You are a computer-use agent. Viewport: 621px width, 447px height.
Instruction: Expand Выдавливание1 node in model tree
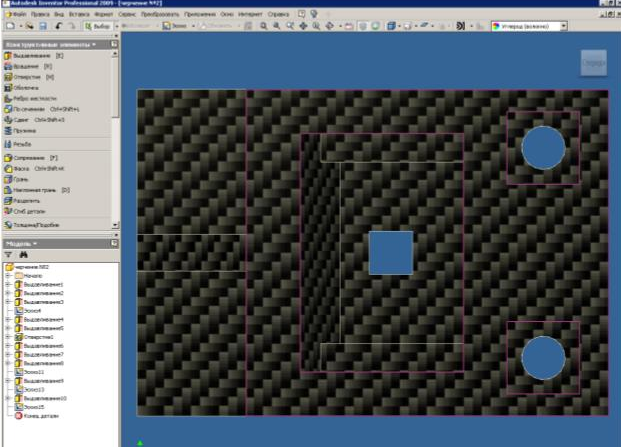[8, 284]
